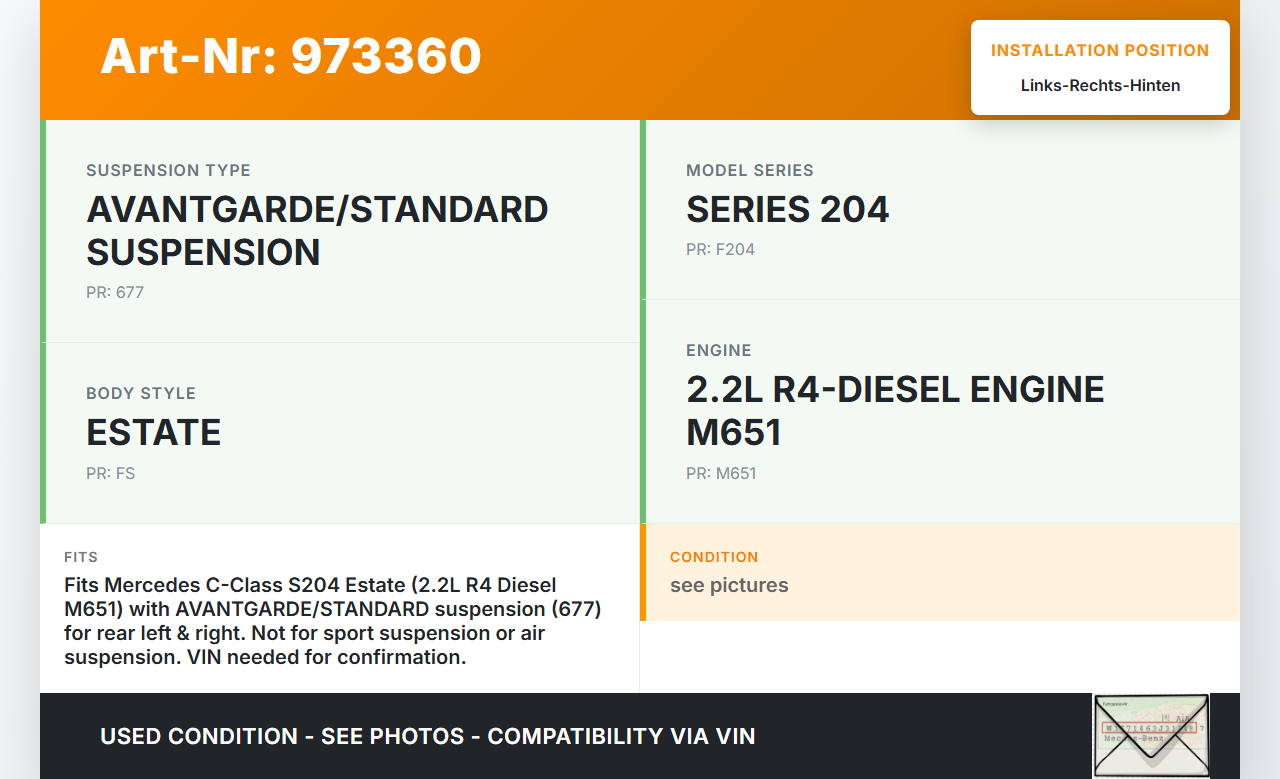
Task: Click the Art-Nr 973360 heading
Action: (x=291, y=56)
